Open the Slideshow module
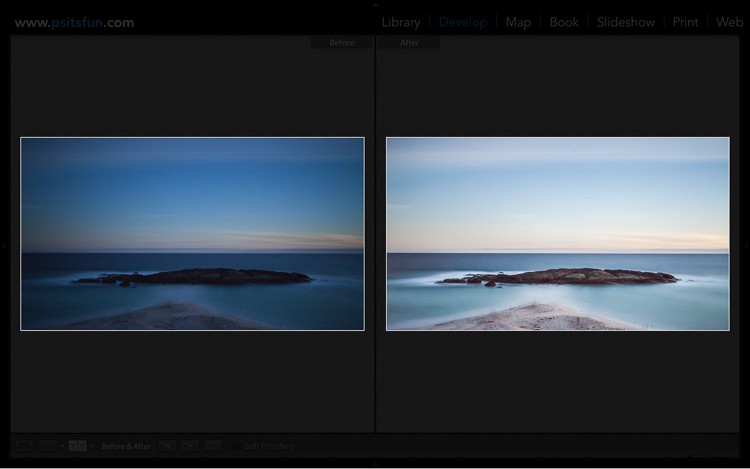Viewport: 750px width, 469px height. [x=626, y=22]
